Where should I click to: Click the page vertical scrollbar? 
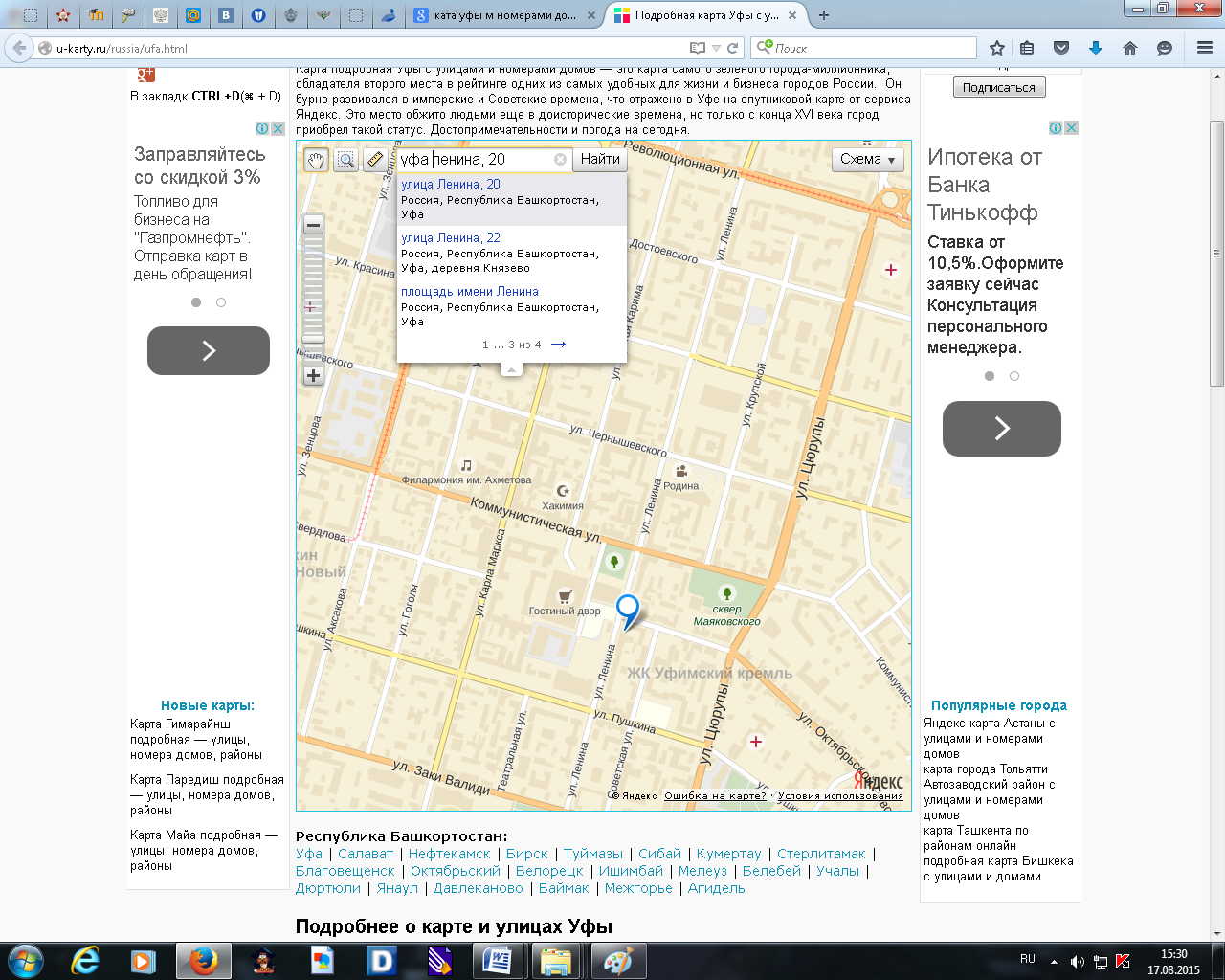click(1216, 254)
